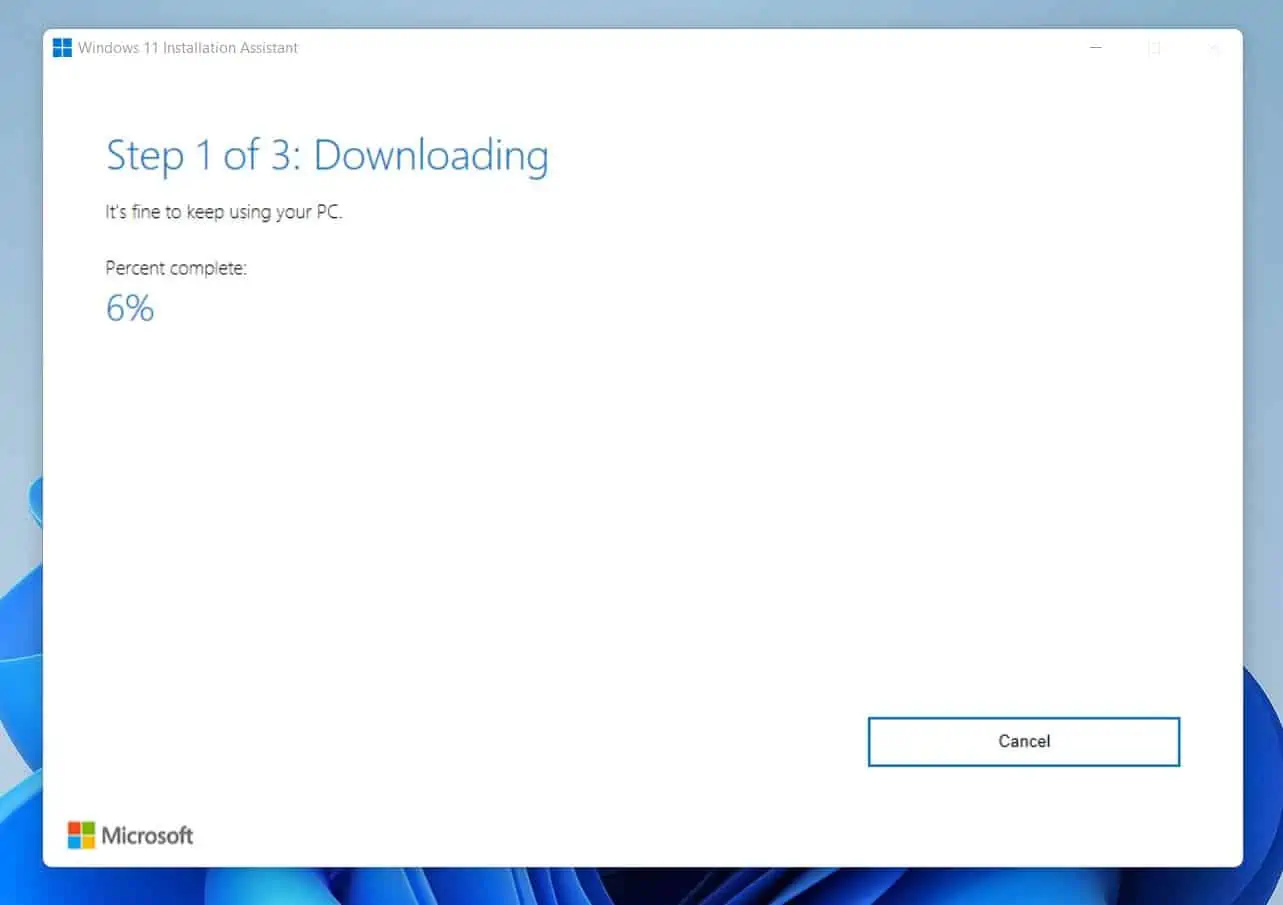1283x905 pixels.
Task: Minimize the Installation Assistant window
Action: click(x=1096, y=48)
